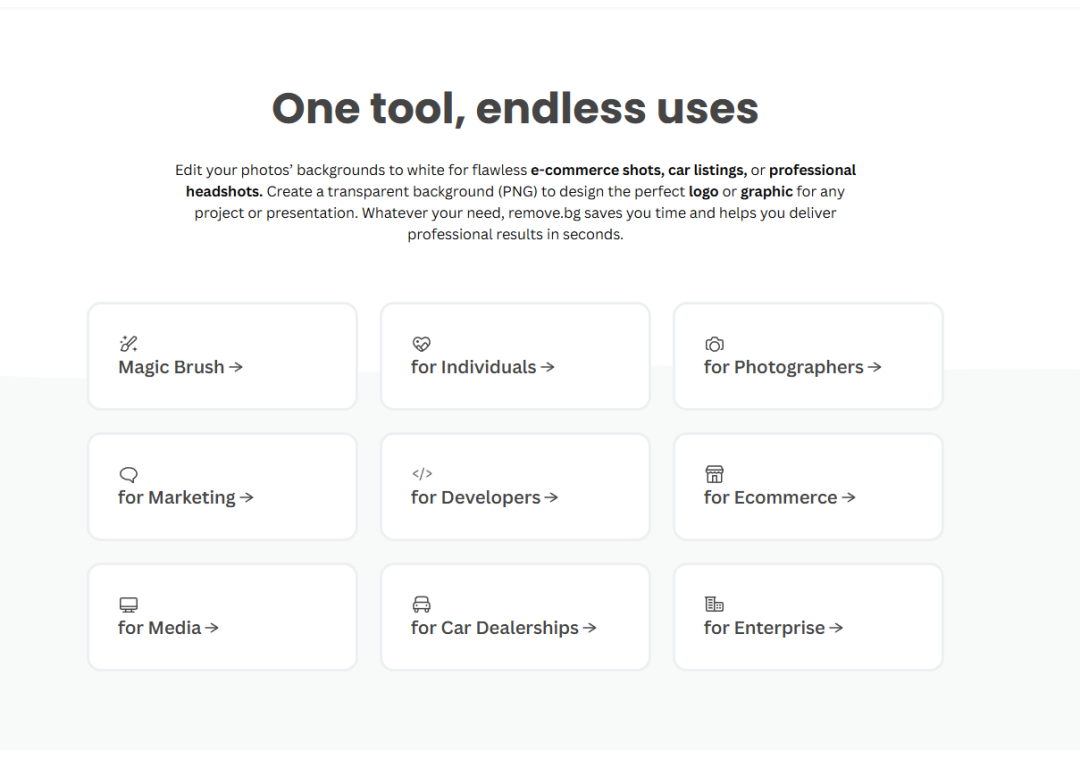Click the arrow beside for Enterprise
1080x759 pixels.
pyautogui.click(x=837, y=628)
